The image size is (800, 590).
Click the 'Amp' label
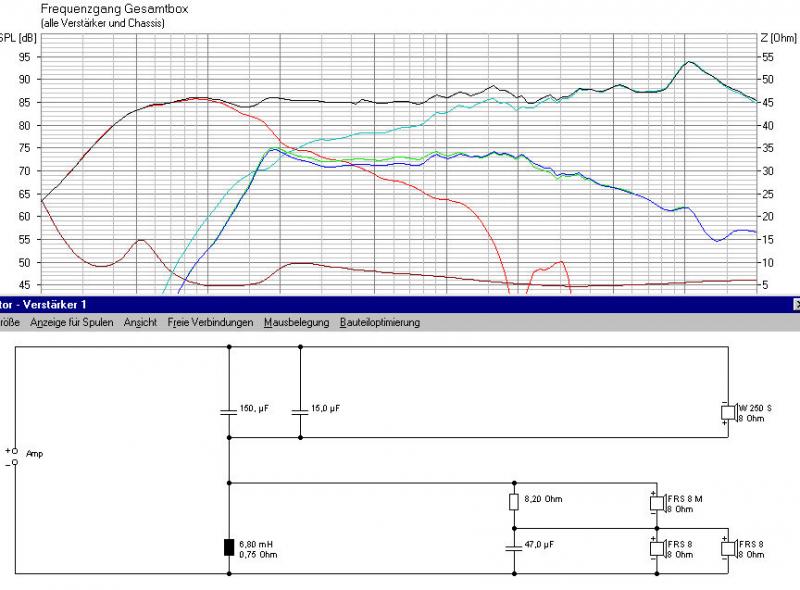tap(34, 454)
